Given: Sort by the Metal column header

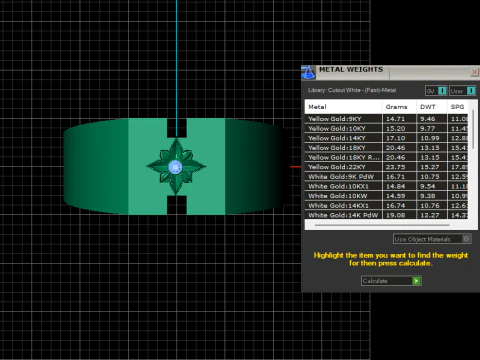Looking at the screenshot, I should (x=343, y=107).
